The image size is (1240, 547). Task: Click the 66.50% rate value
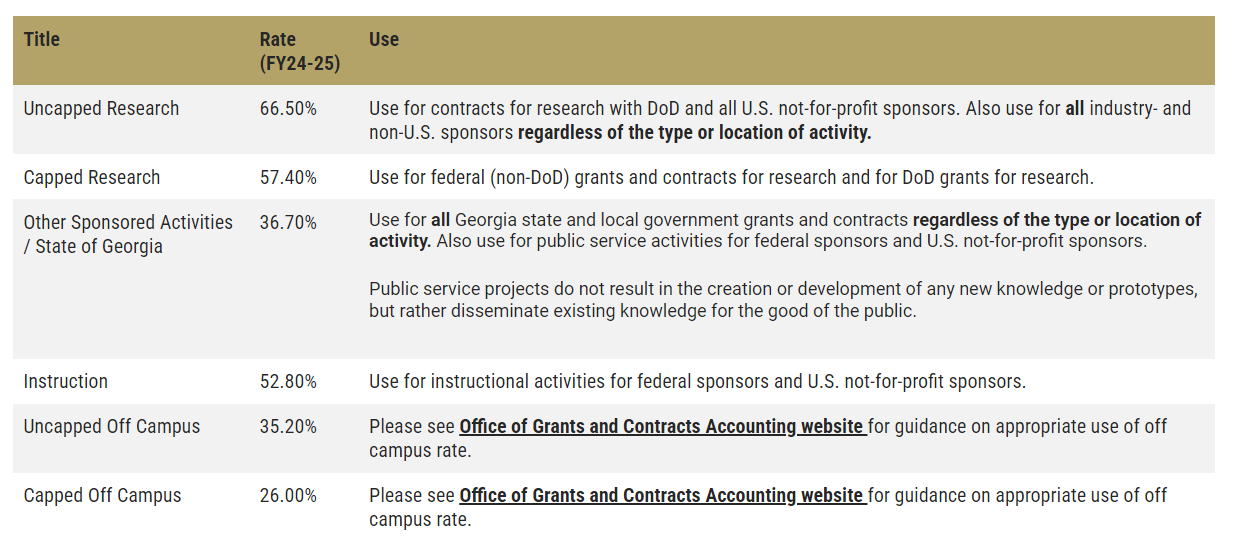[288, 109]
